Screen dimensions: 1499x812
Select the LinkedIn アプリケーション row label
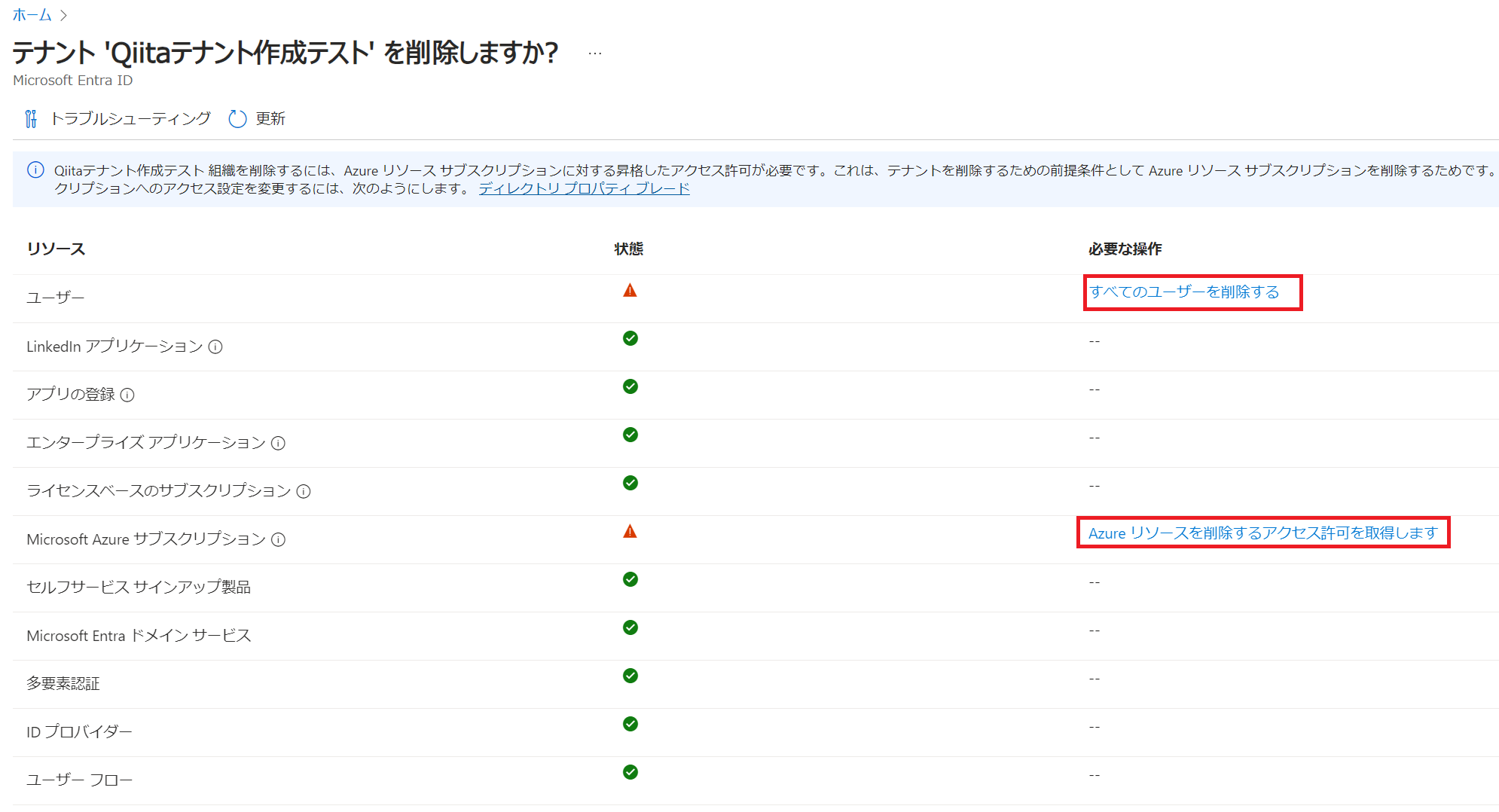pos(114,346)
